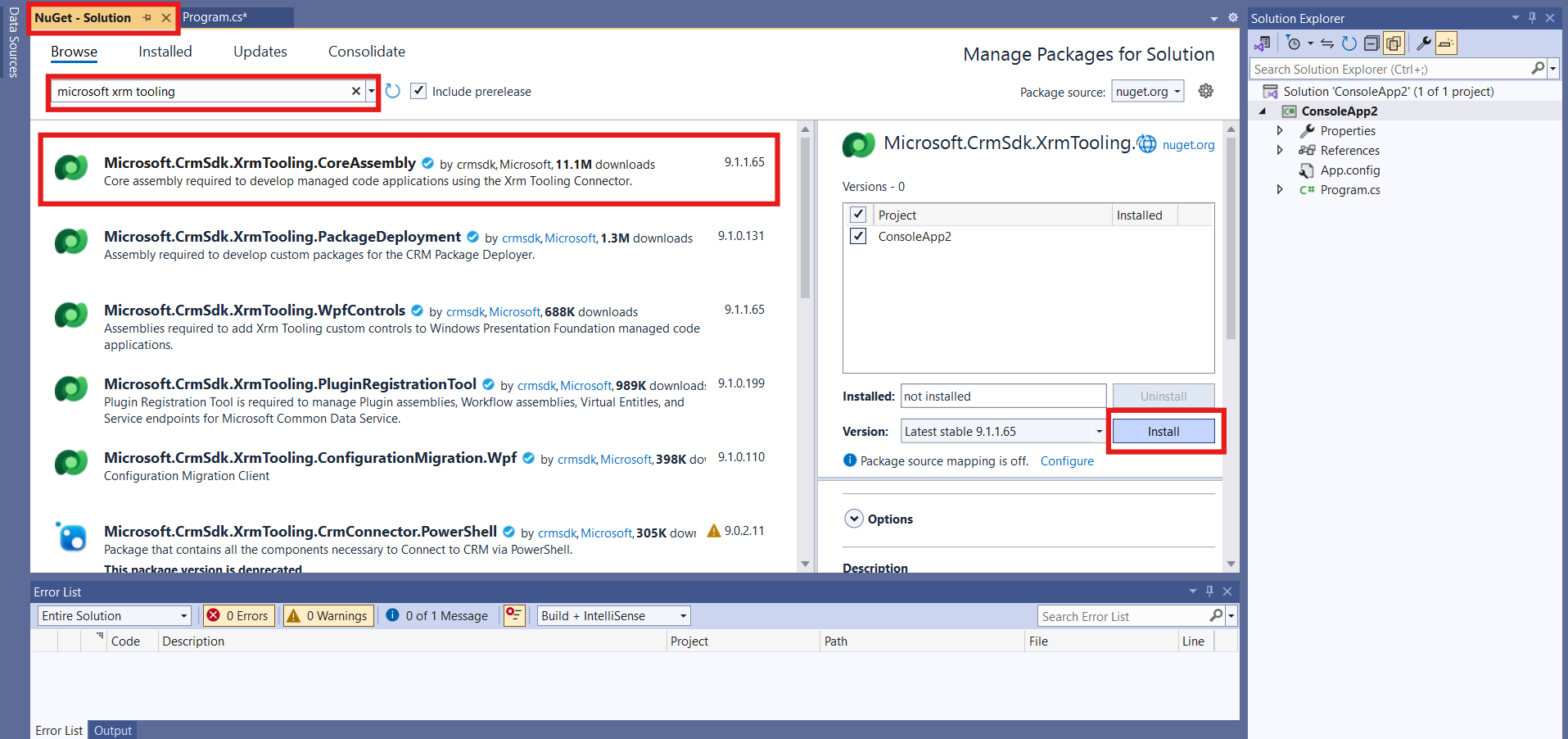Switch to the Installed tab

tap(165, 52)
